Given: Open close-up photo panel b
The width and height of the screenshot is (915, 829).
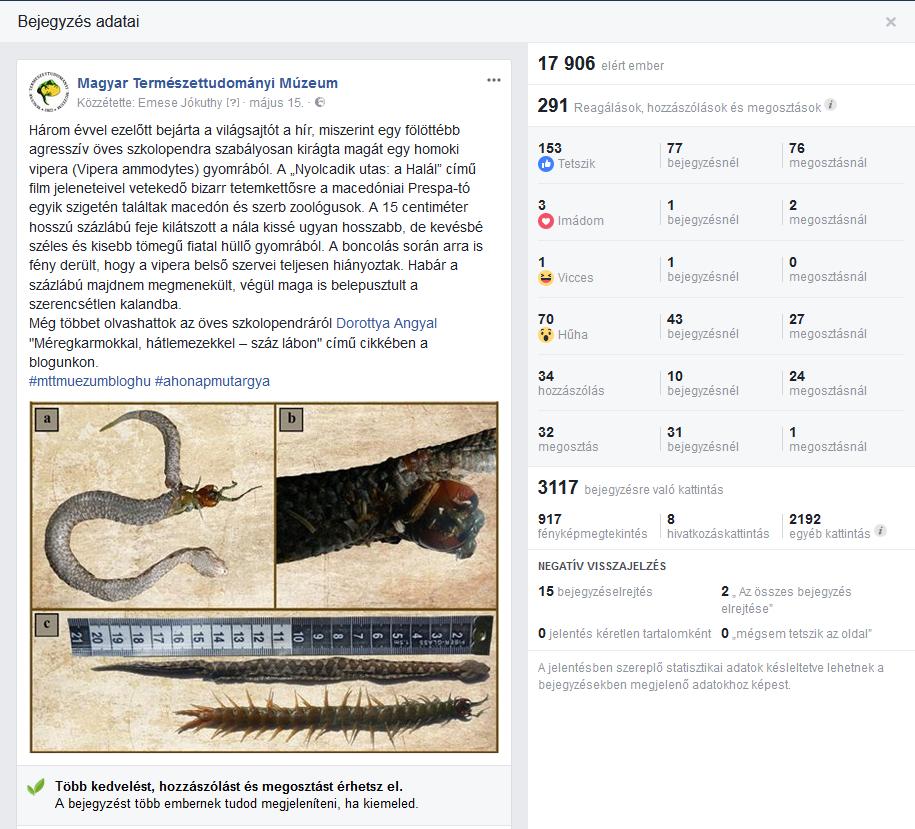Looking at the screenshot, I should pyautogui.click(x=386, y=506).
